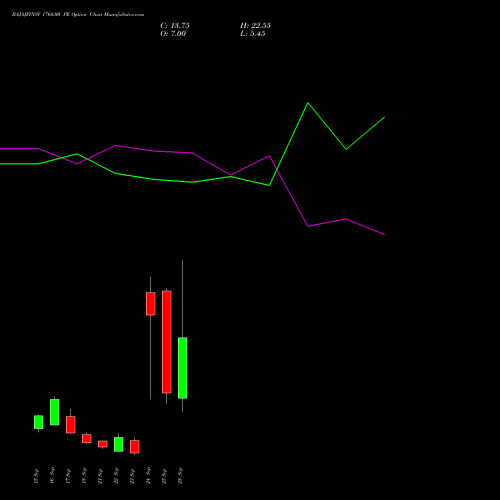Select the 25 Sep date label
This screenshot has height=500, width=500.
pyautogui.click(x=164, y=476)
